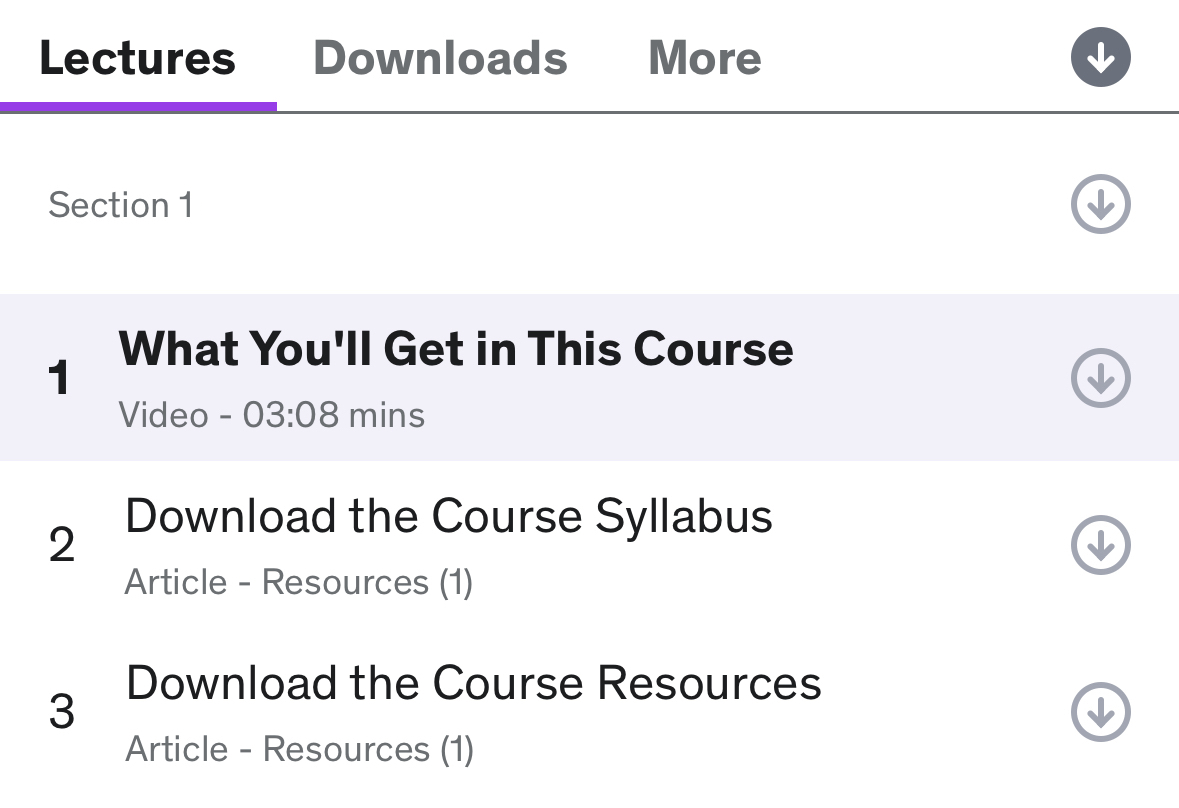The width and height of the screenshot is (1179, 808).
Task: Download all lectures with the dark arrow icon
Action: click(x=1100, y=58)
